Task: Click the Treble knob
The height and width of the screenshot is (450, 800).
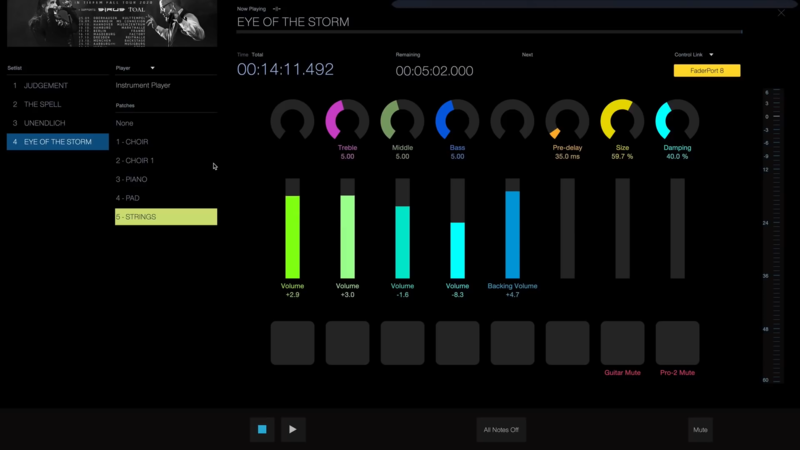Action: (347, 120)
